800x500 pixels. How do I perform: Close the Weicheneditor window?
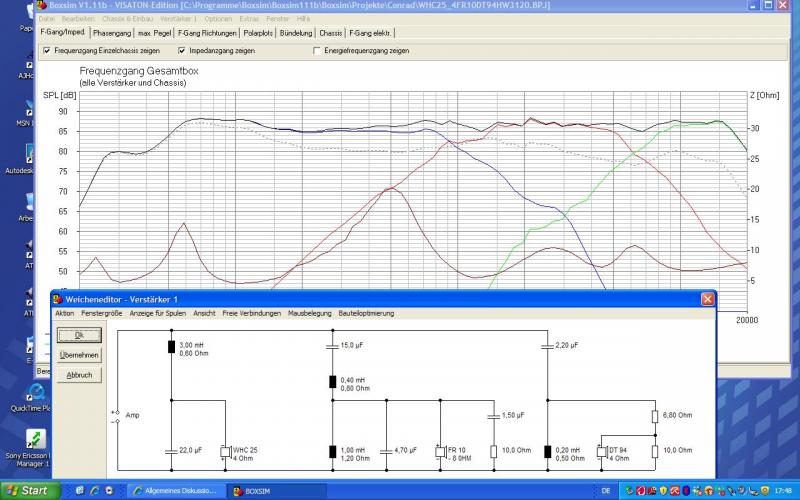707,298
